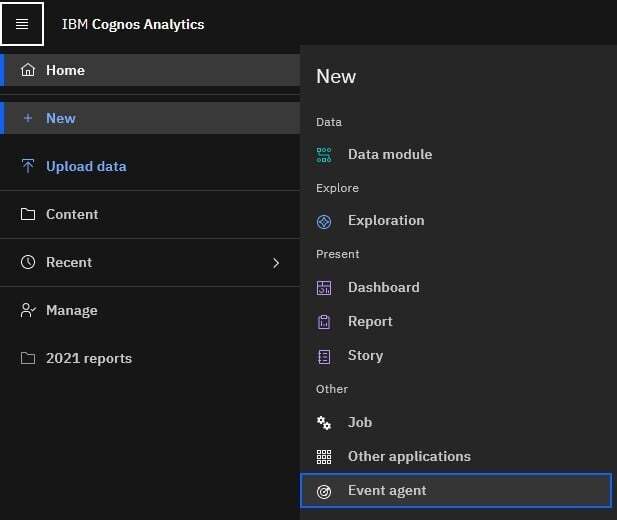Open the Content menu entry

(x=150, y=215)
